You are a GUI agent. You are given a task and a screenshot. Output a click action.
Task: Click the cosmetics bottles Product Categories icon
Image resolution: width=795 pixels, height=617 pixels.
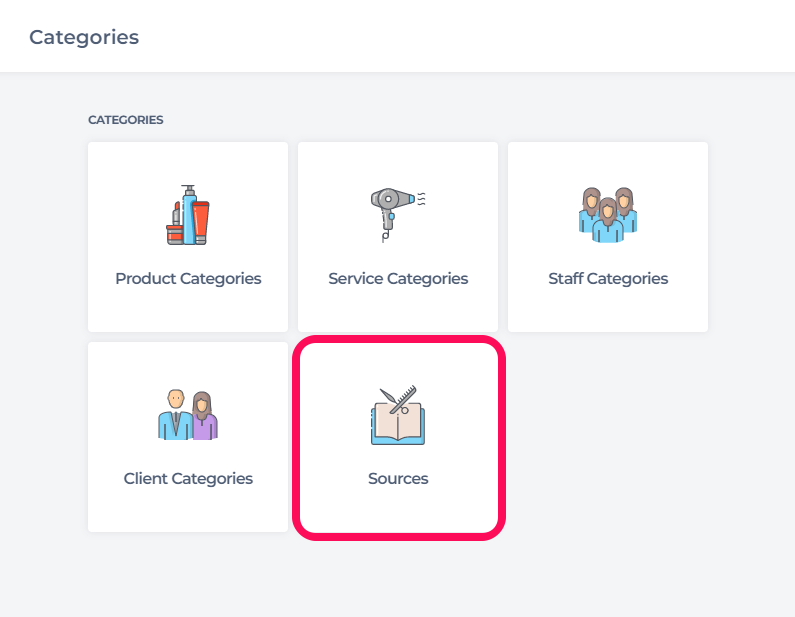click(x=188, y=214)
